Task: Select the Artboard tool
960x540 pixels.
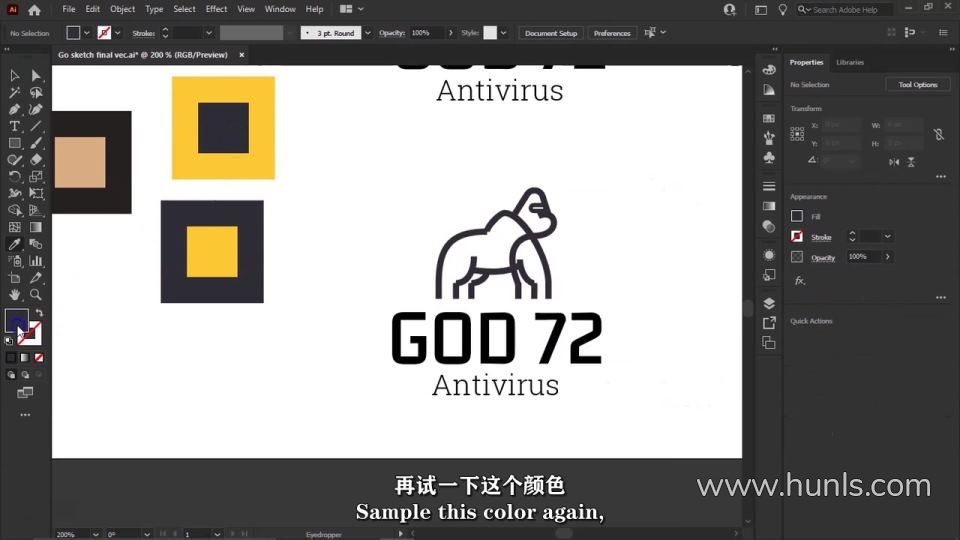Action: (15, 277)
